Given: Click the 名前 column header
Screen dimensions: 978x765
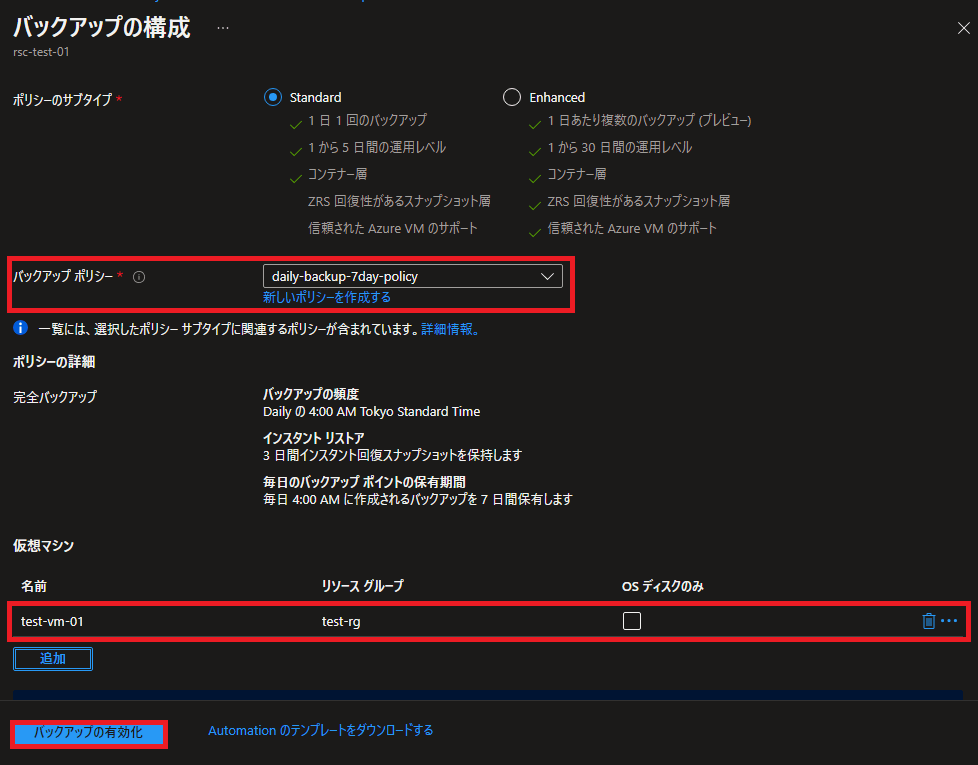Looking at the screenshot, I should pos(34,586).
